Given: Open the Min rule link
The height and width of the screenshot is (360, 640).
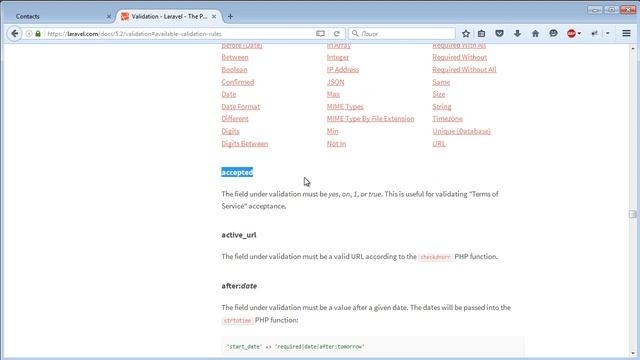Looking at the screenshot, I should 332,131.
